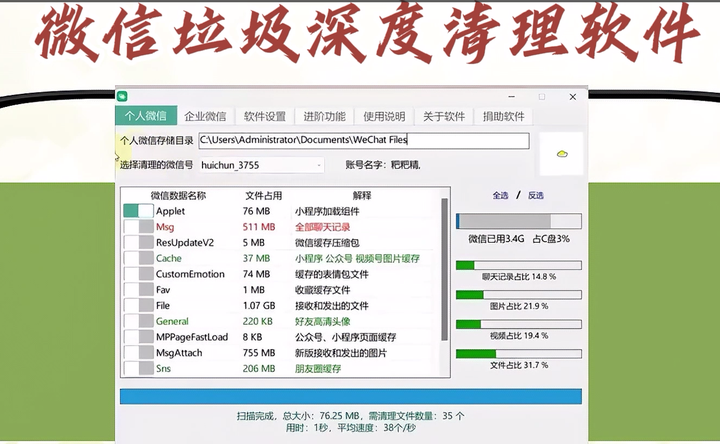720x444 pixels.
Task: Click the 朋友圈缓存 description
Action: coord(318,368)
